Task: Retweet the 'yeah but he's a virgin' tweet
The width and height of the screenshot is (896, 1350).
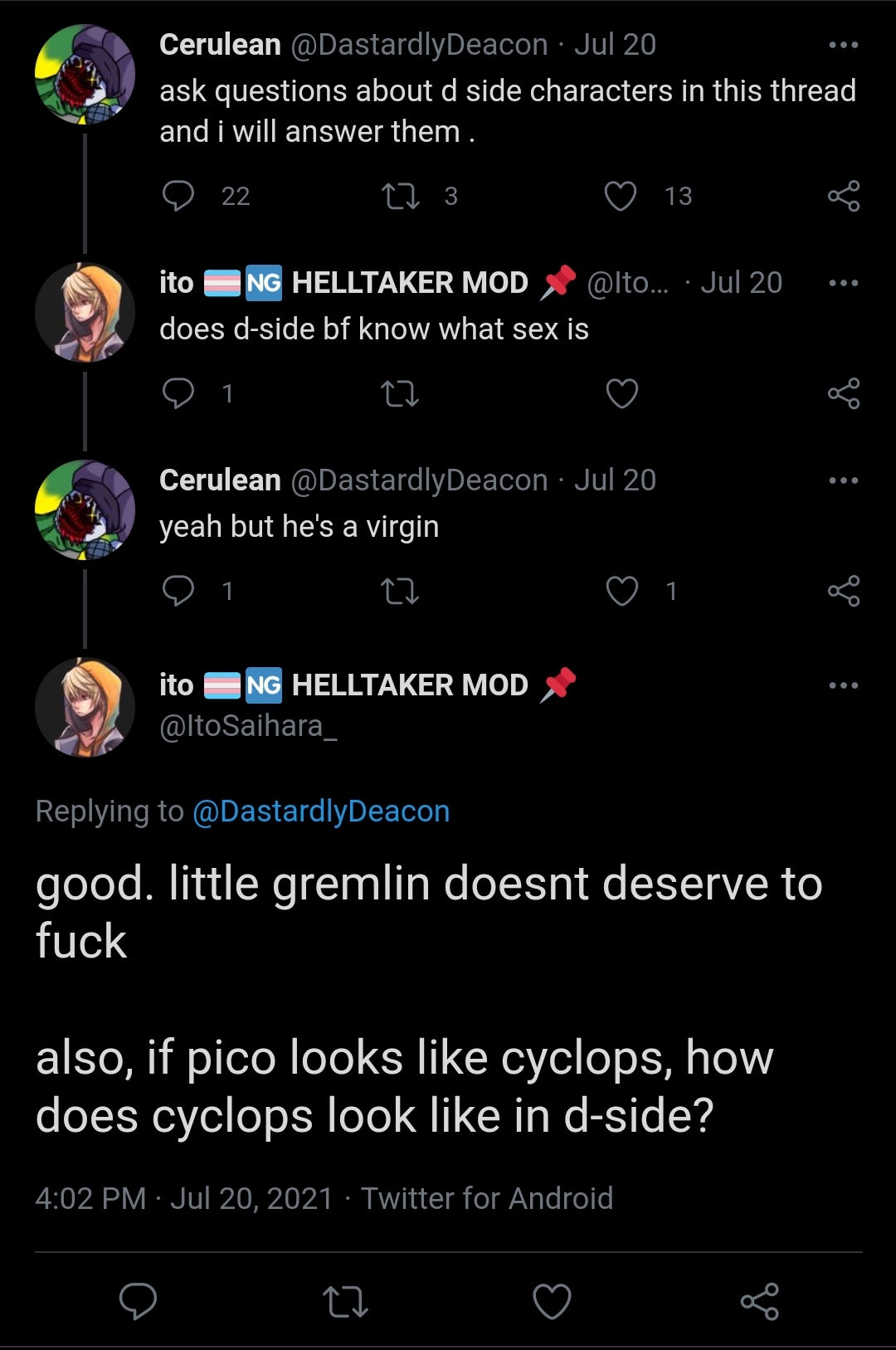Action: pyautogui.click(x=400, y=591)
